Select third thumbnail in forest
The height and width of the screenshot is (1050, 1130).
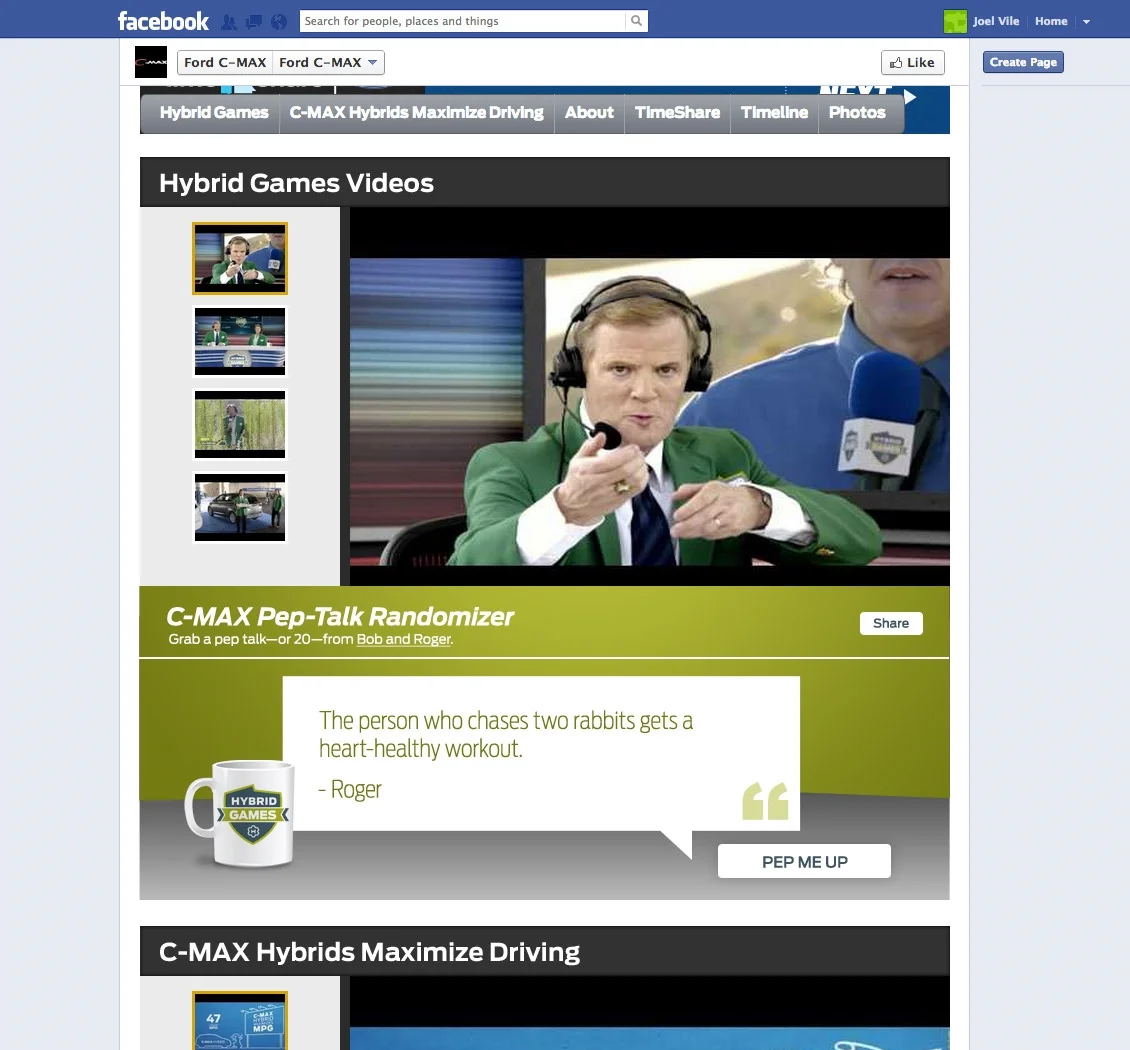click(240, 424)
